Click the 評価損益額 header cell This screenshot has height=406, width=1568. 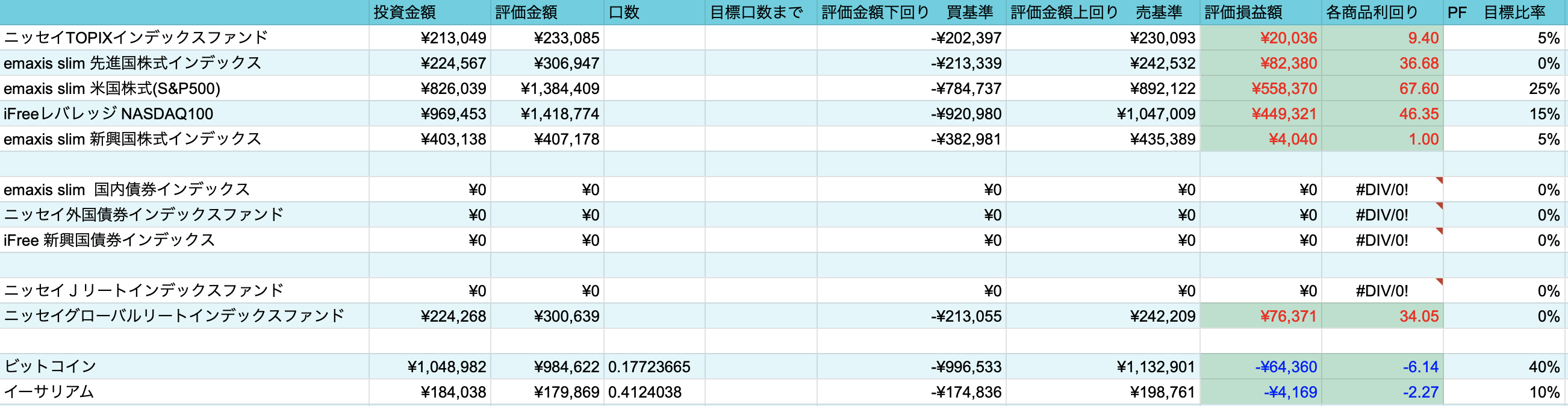click(x=1261, y=12)
